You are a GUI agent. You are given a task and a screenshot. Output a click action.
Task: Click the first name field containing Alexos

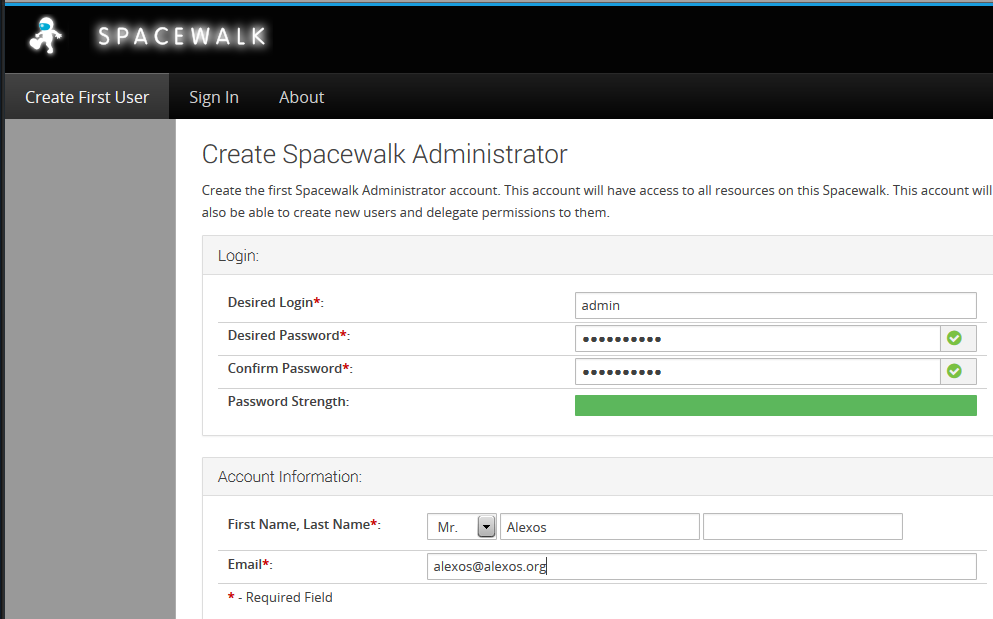[x=600, y=526]
